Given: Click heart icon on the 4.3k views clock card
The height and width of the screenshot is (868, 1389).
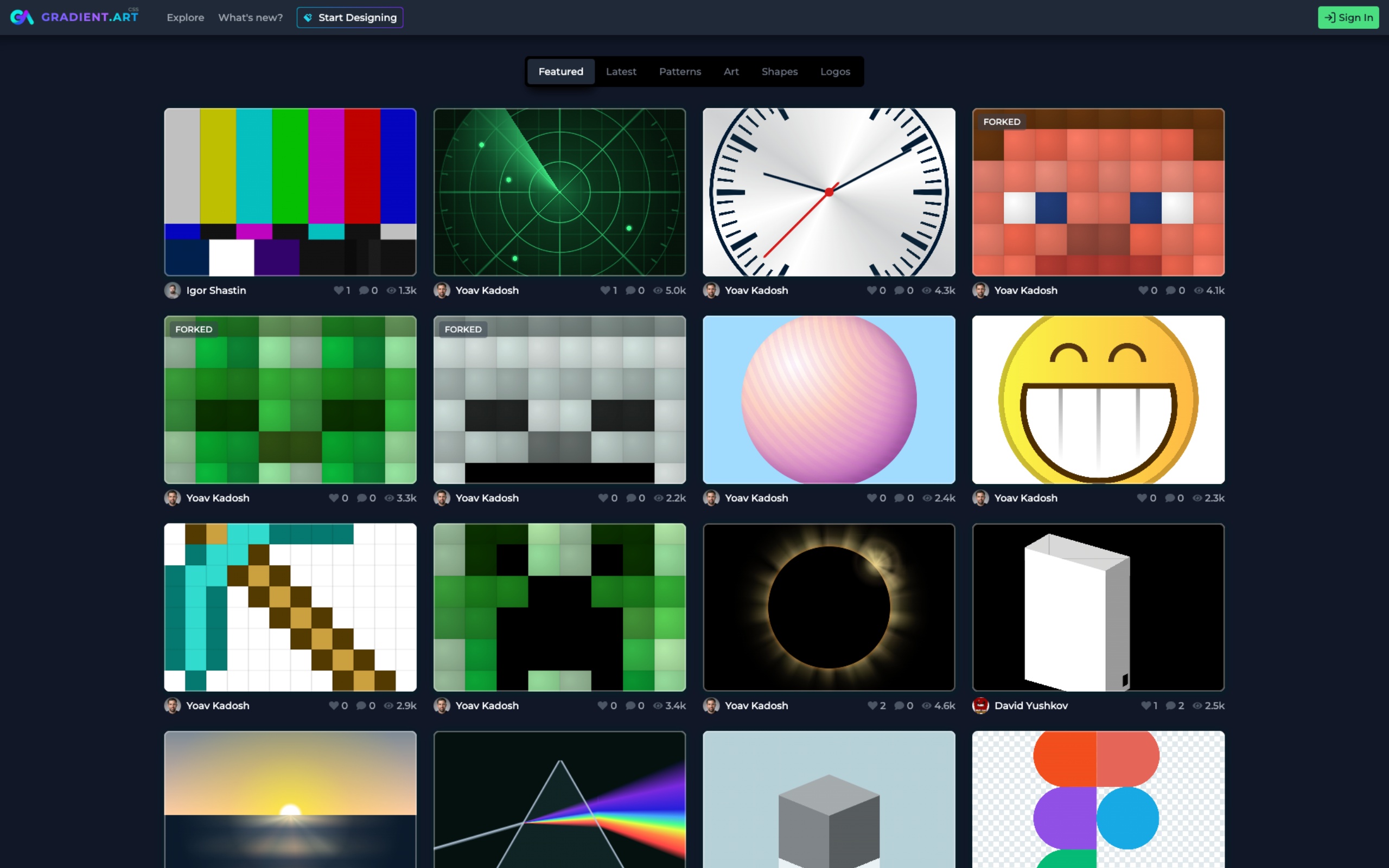Looking at the screenshot, I should pyautogui.click(x=872, y=290).
